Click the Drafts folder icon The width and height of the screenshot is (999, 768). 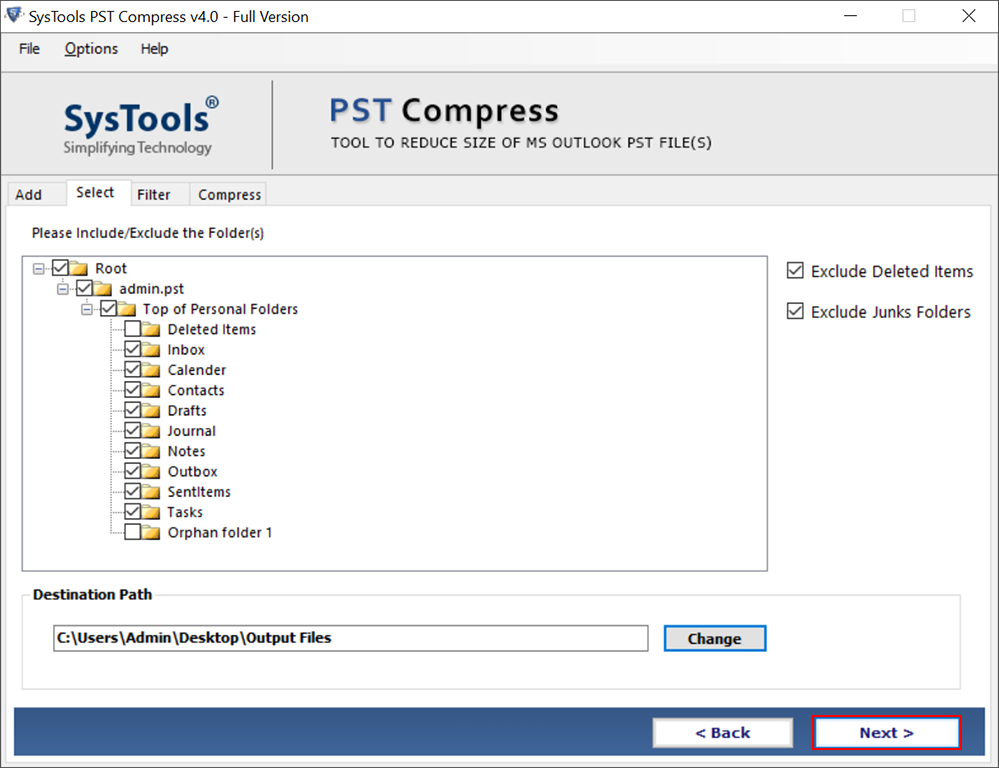(x=151, y=410)
